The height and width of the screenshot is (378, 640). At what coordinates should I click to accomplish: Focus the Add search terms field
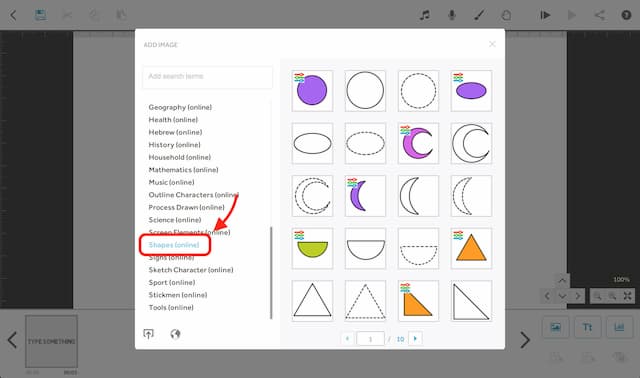(x=207, y=77)
